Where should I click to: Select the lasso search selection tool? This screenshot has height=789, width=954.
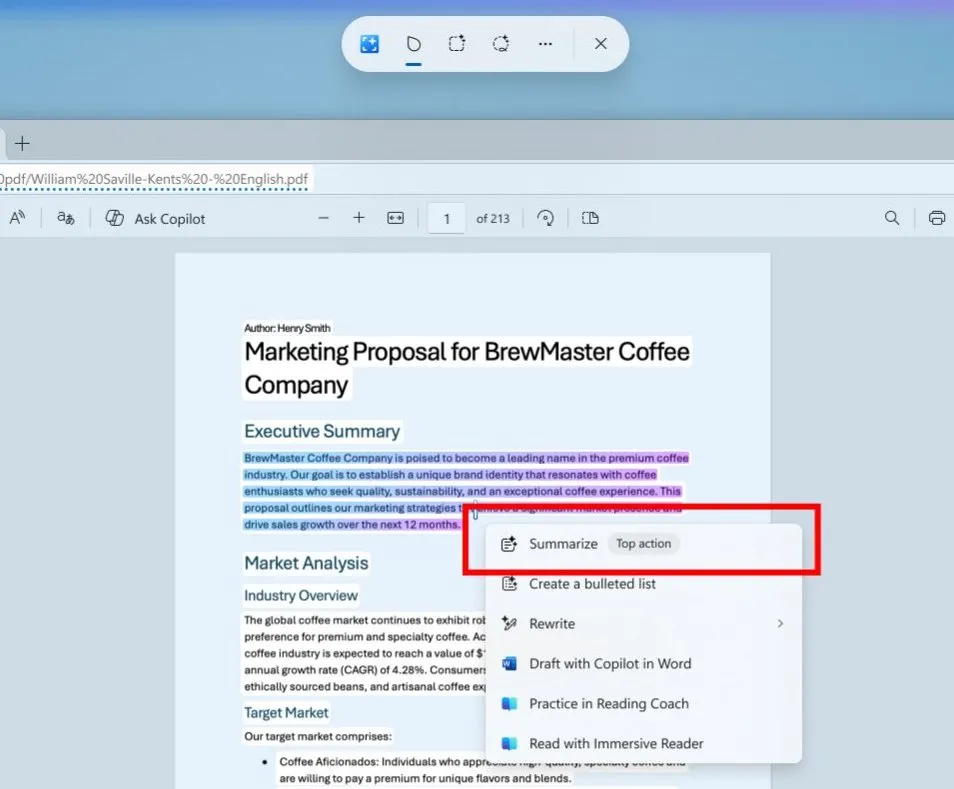pyautogui.click(x=501, y=44)
